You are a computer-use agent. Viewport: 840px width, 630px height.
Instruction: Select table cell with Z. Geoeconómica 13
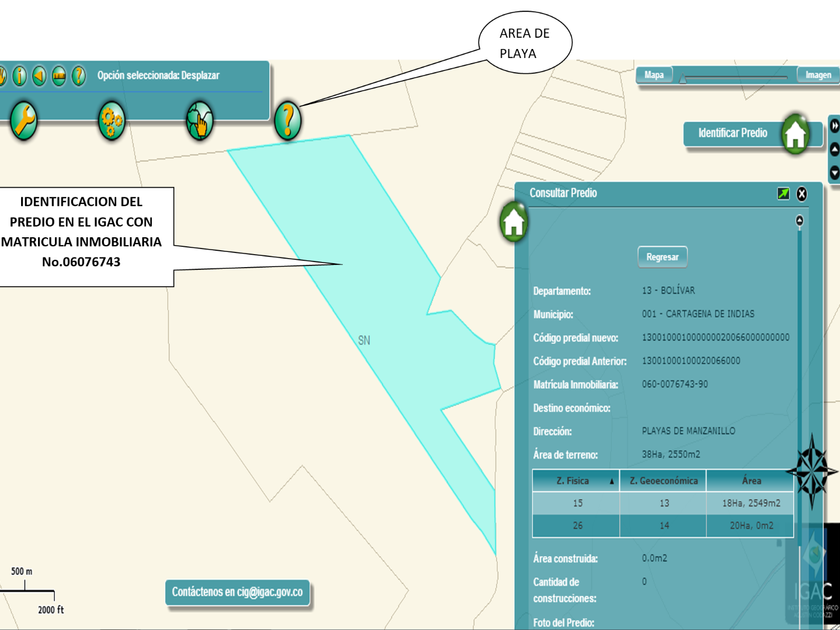point(663,503)
